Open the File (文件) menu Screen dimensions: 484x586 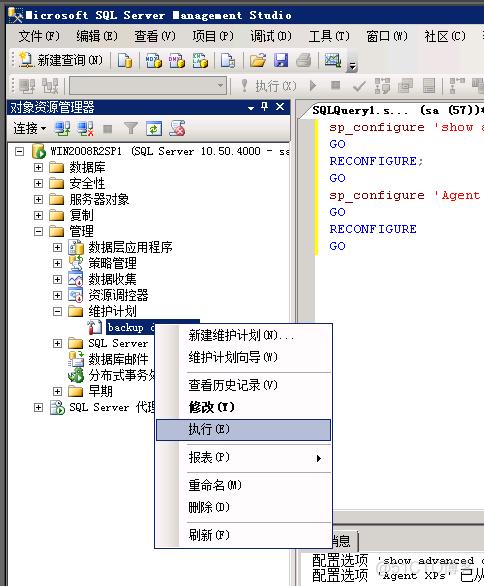tap(39, 36)
